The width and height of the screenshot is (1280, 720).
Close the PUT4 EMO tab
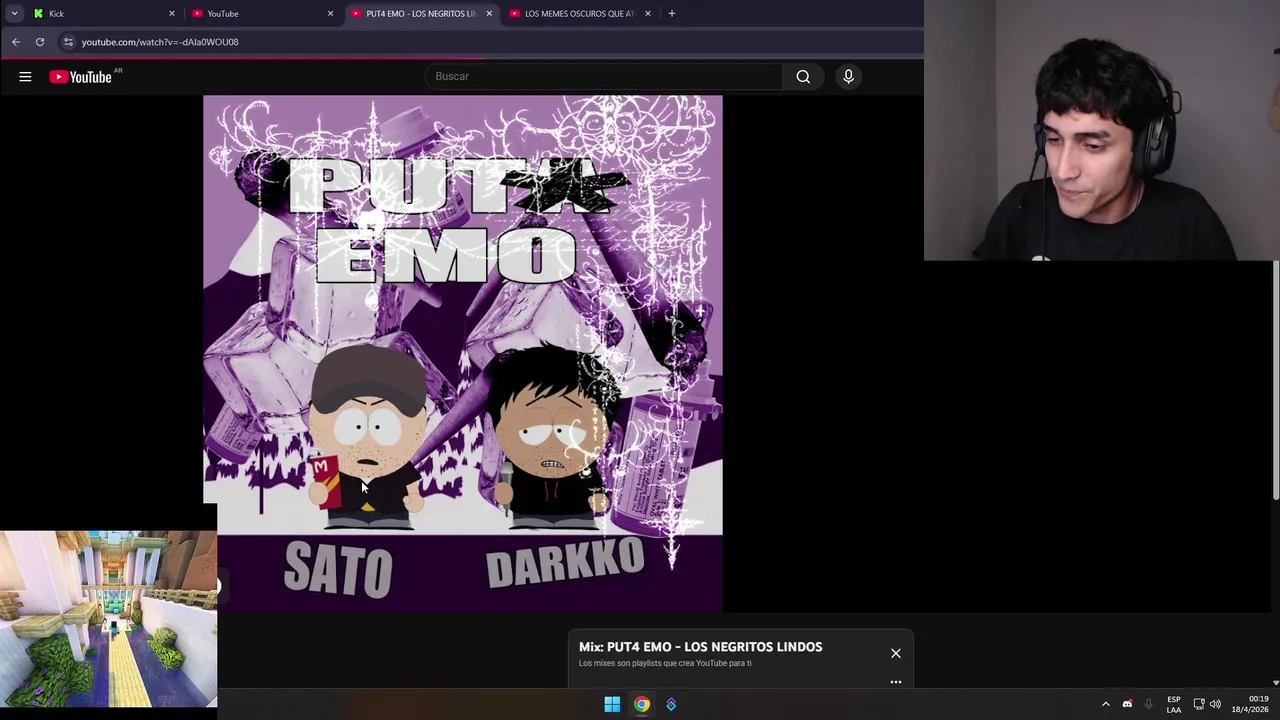click(489, 13)
